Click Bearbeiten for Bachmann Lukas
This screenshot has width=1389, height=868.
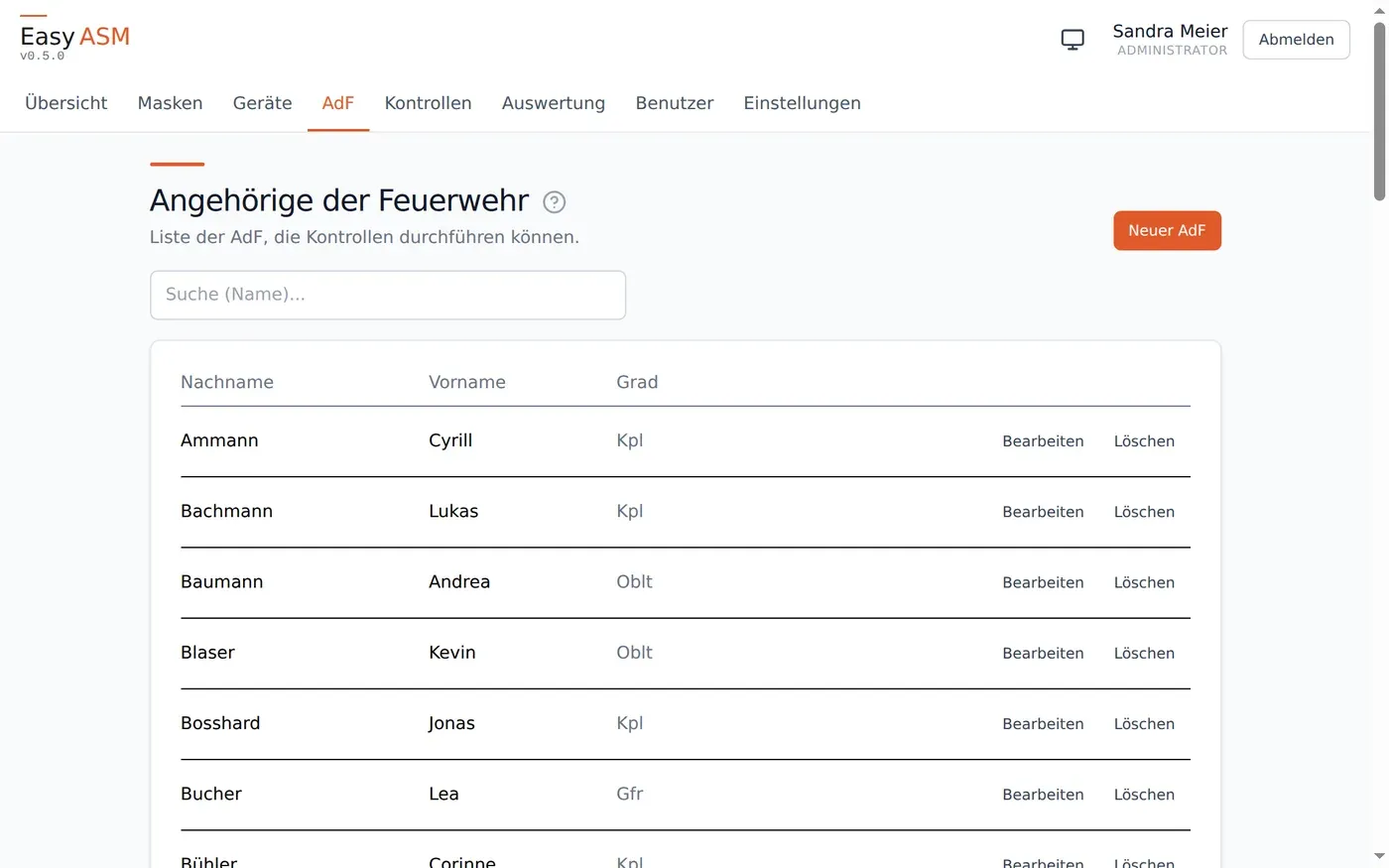(1043, 512)
